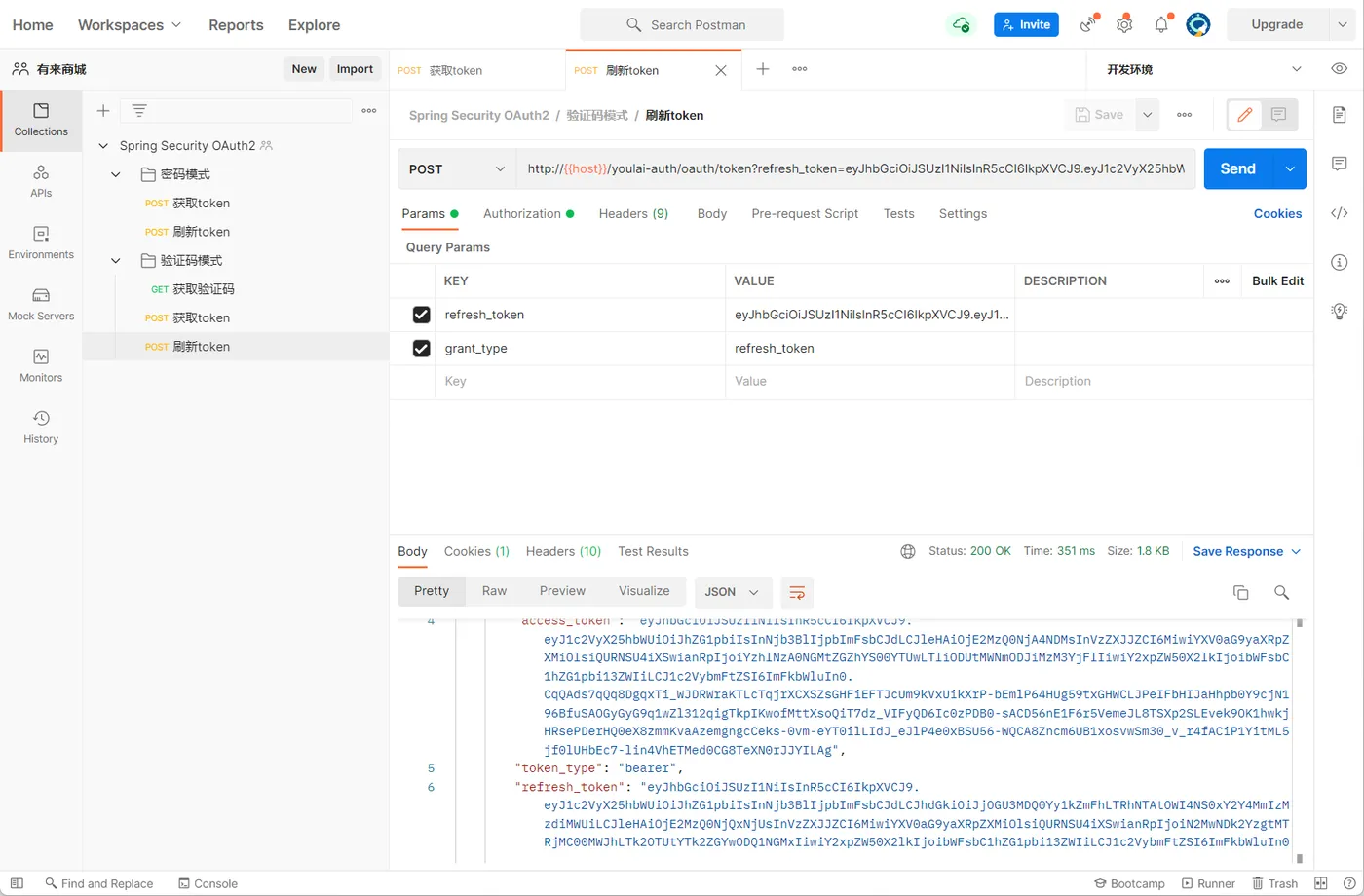Click the request URL field
This screenshot has width=1364, height=896.
(855, 168)
